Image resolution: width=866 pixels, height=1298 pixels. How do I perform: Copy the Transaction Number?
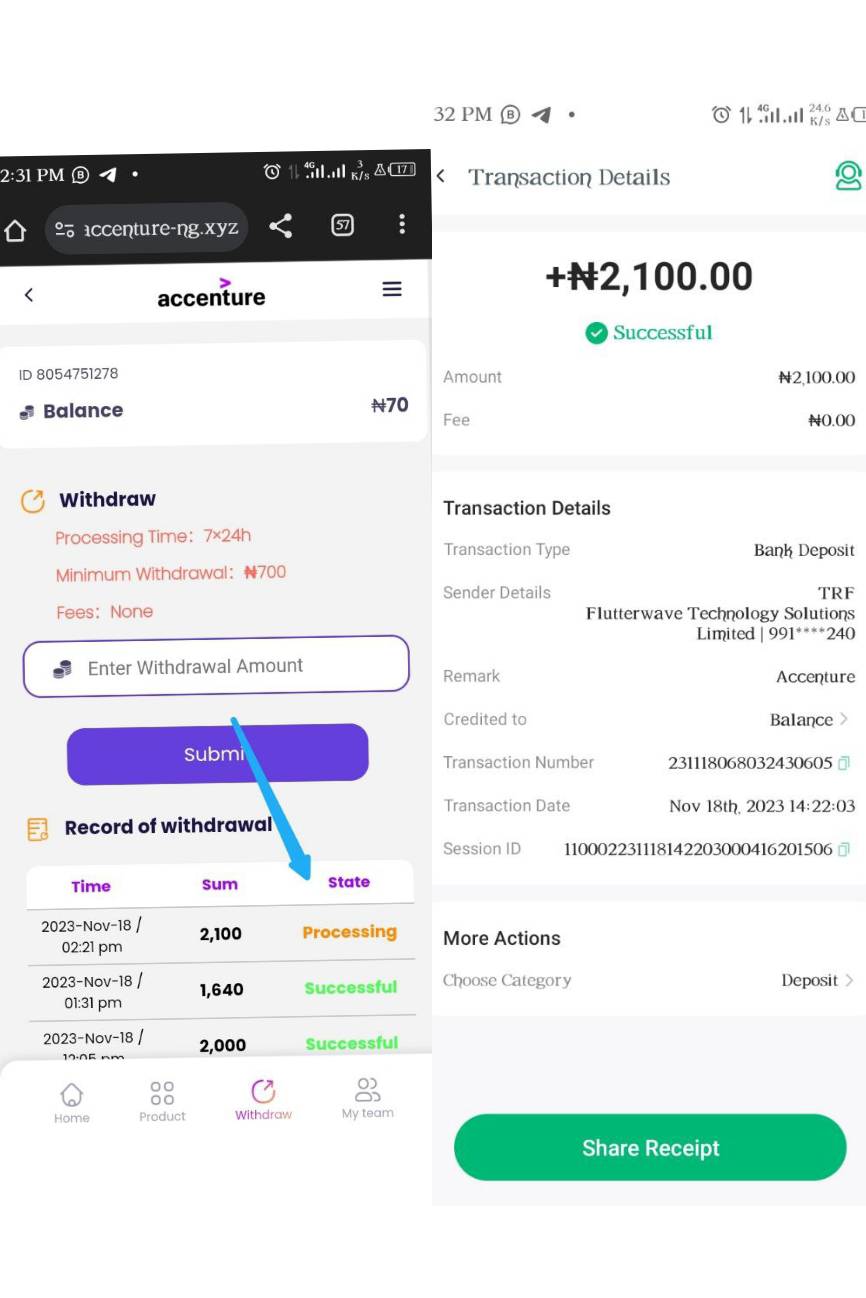pyautogui.click(x=844, y=763)
